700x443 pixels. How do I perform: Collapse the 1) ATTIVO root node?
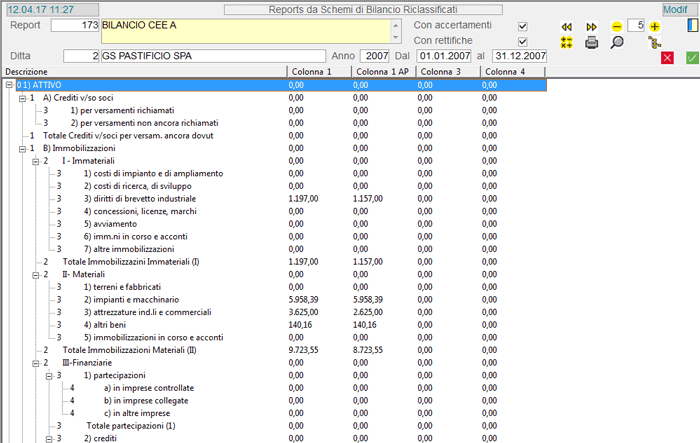[x=9, y=85]
